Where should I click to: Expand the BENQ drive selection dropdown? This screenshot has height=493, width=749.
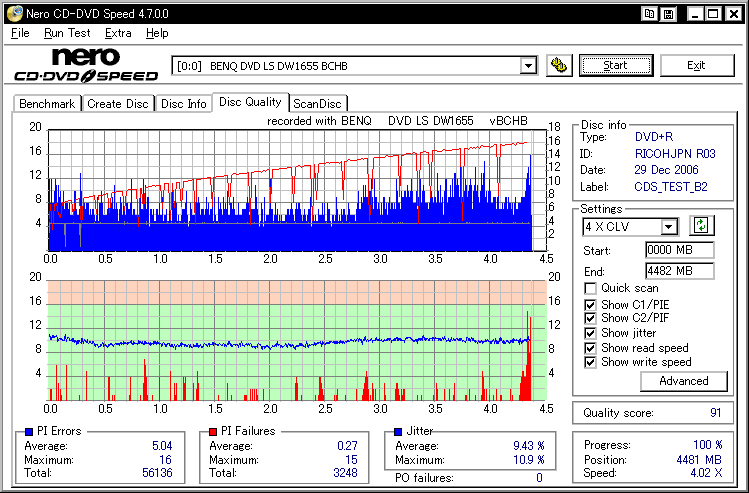click(528, 66)
